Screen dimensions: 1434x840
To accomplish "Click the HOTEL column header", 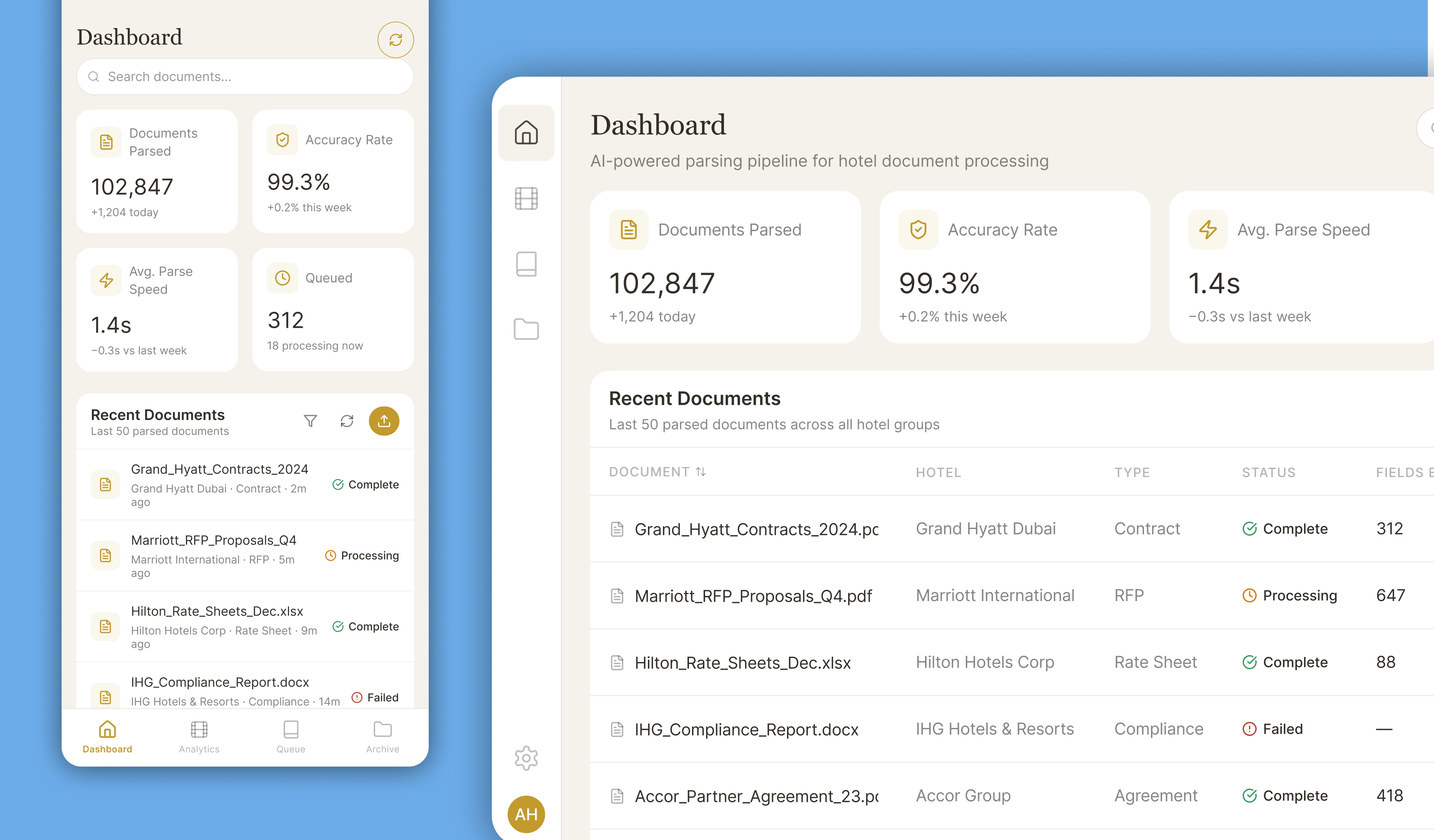I will tap(938, 473).
